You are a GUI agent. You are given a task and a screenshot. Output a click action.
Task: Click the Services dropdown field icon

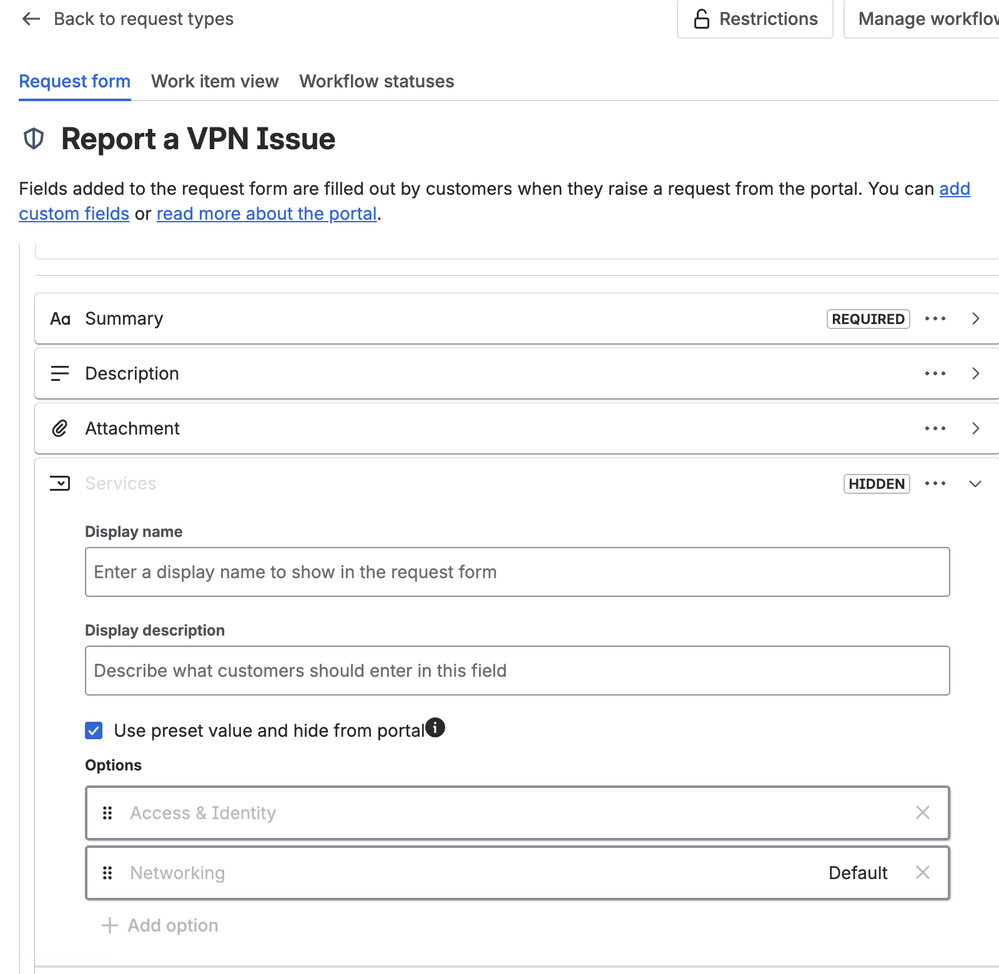[x=60, y=483]
